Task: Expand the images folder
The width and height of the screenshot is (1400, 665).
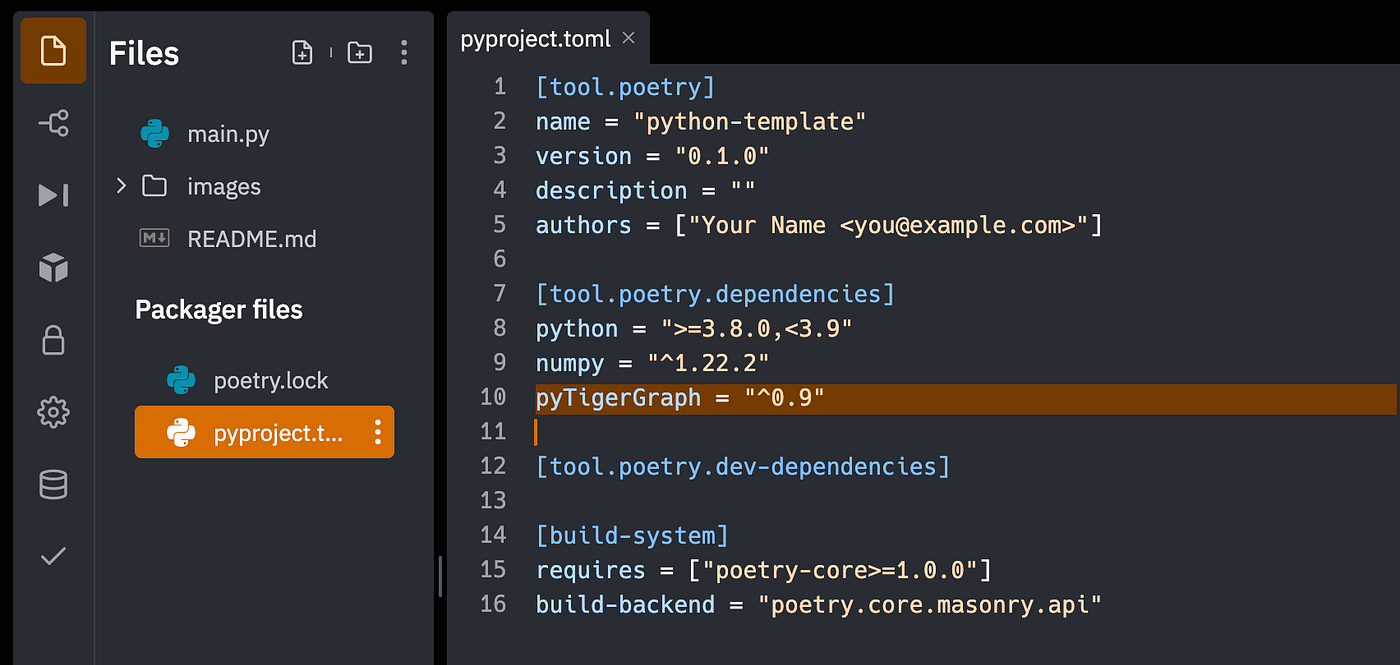Action: pyautogui.click(x=120, y=185)
